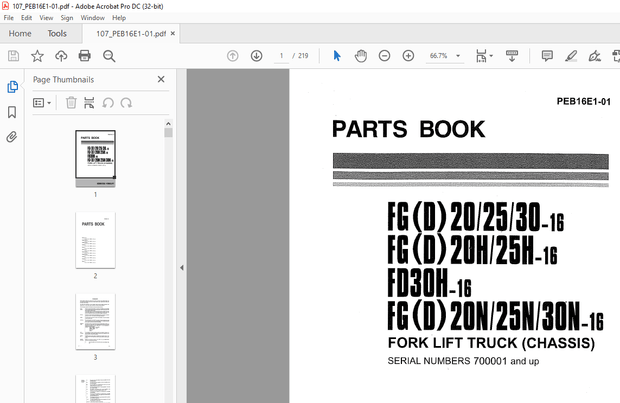Collapse the navigation pane with side arrow

[x=181, y=268]
